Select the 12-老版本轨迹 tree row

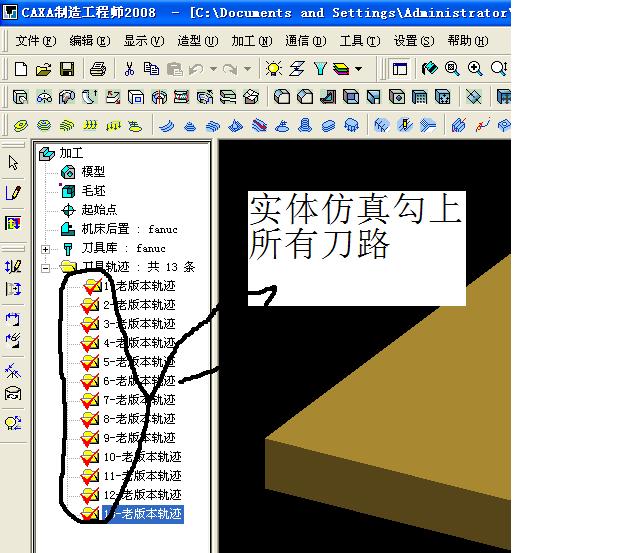pyautogui.click(x=142, y=495)
